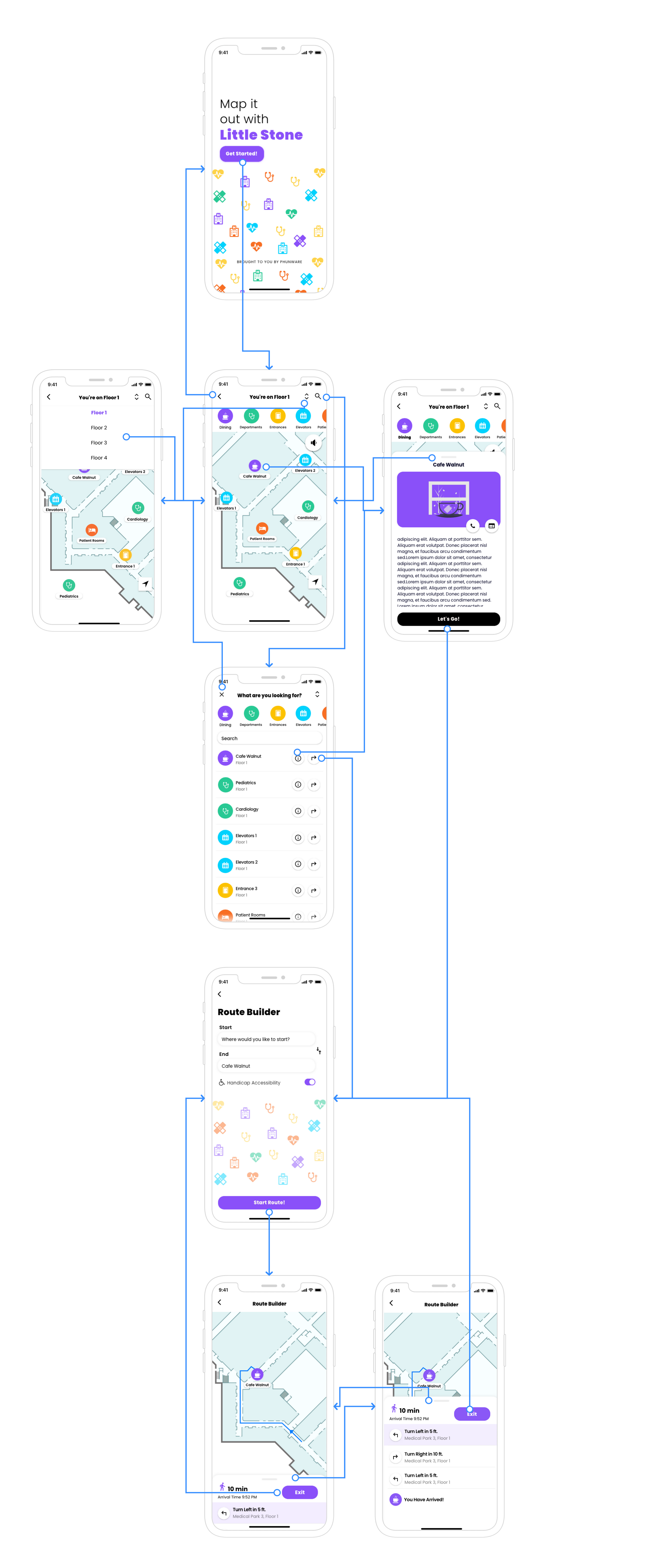Tap Cardiology pin on floor-list screen map

(x=138, y=508)
